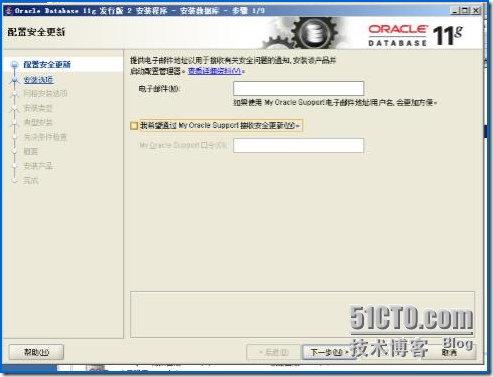Click the Oracle Database 11g logo
The width and height of the screenshot is (493, 377).
(416, 35)
